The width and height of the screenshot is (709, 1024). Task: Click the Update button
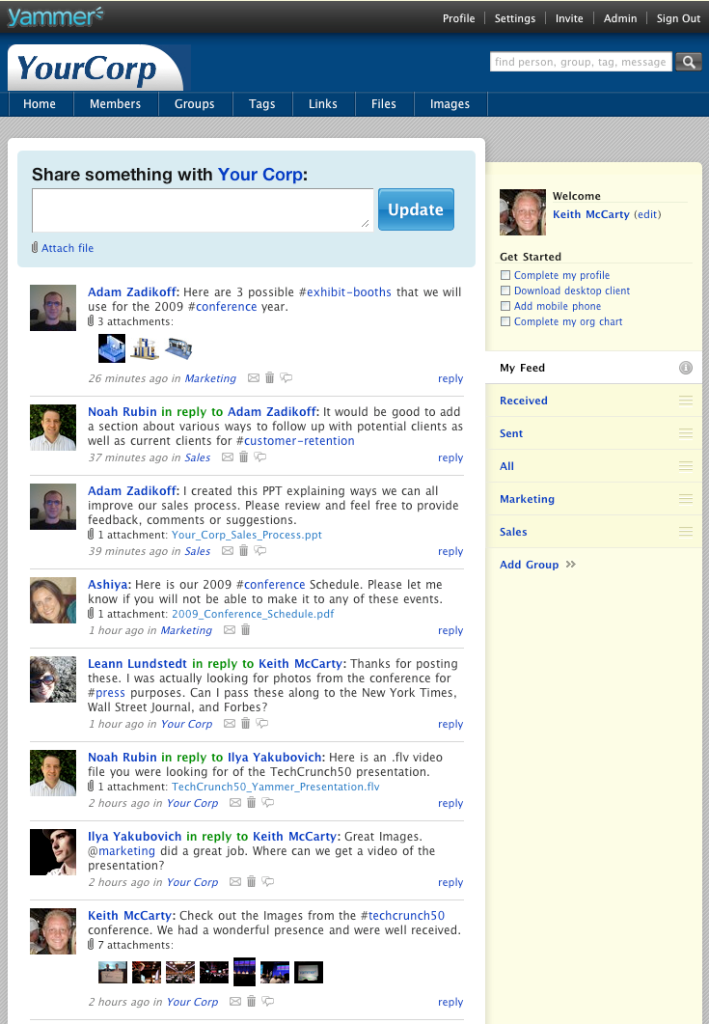click(416, 210)
